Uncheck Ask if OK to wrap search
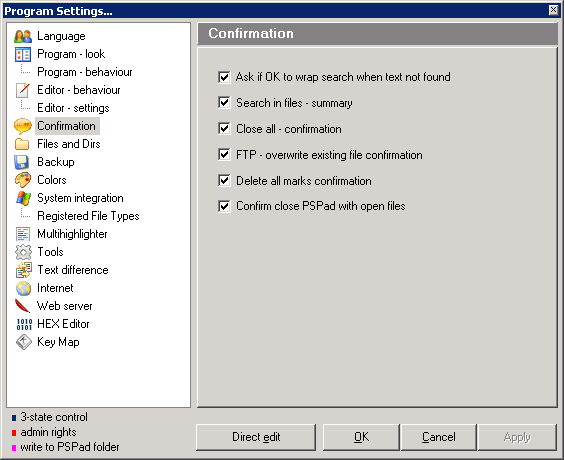 coord(224,77)
